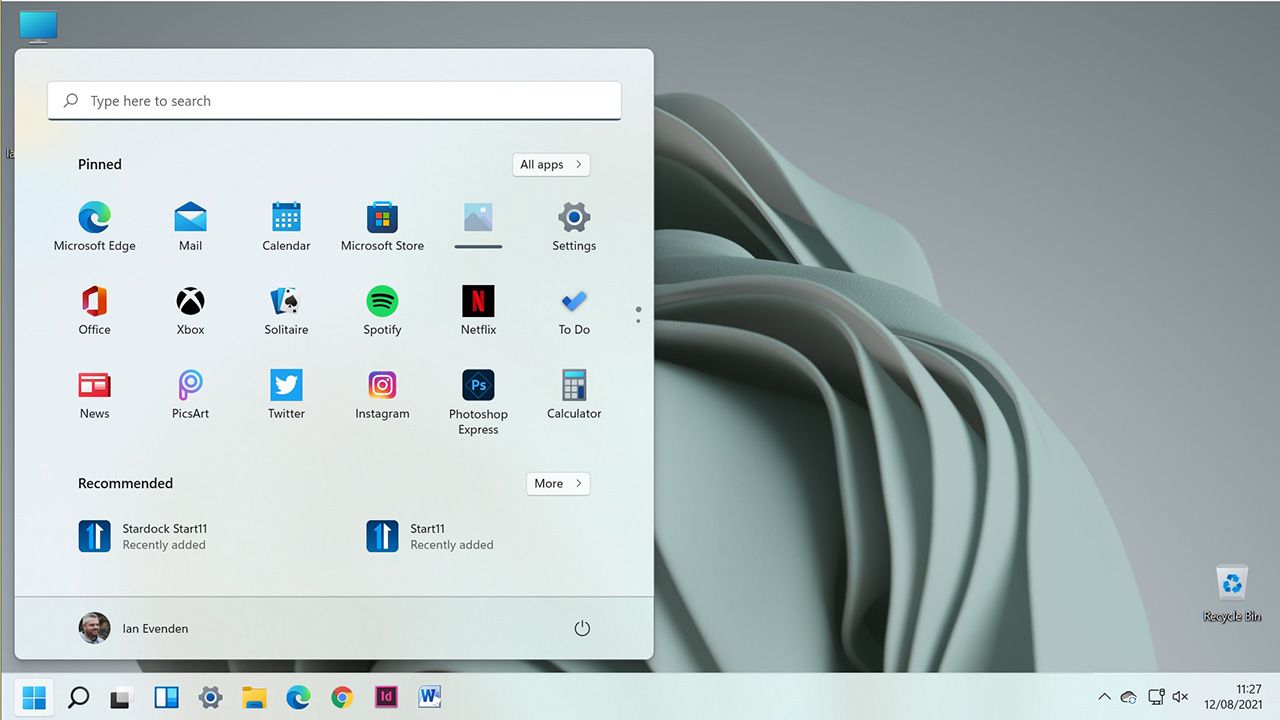Open Microsoft Edge from pinned apps

94,227
